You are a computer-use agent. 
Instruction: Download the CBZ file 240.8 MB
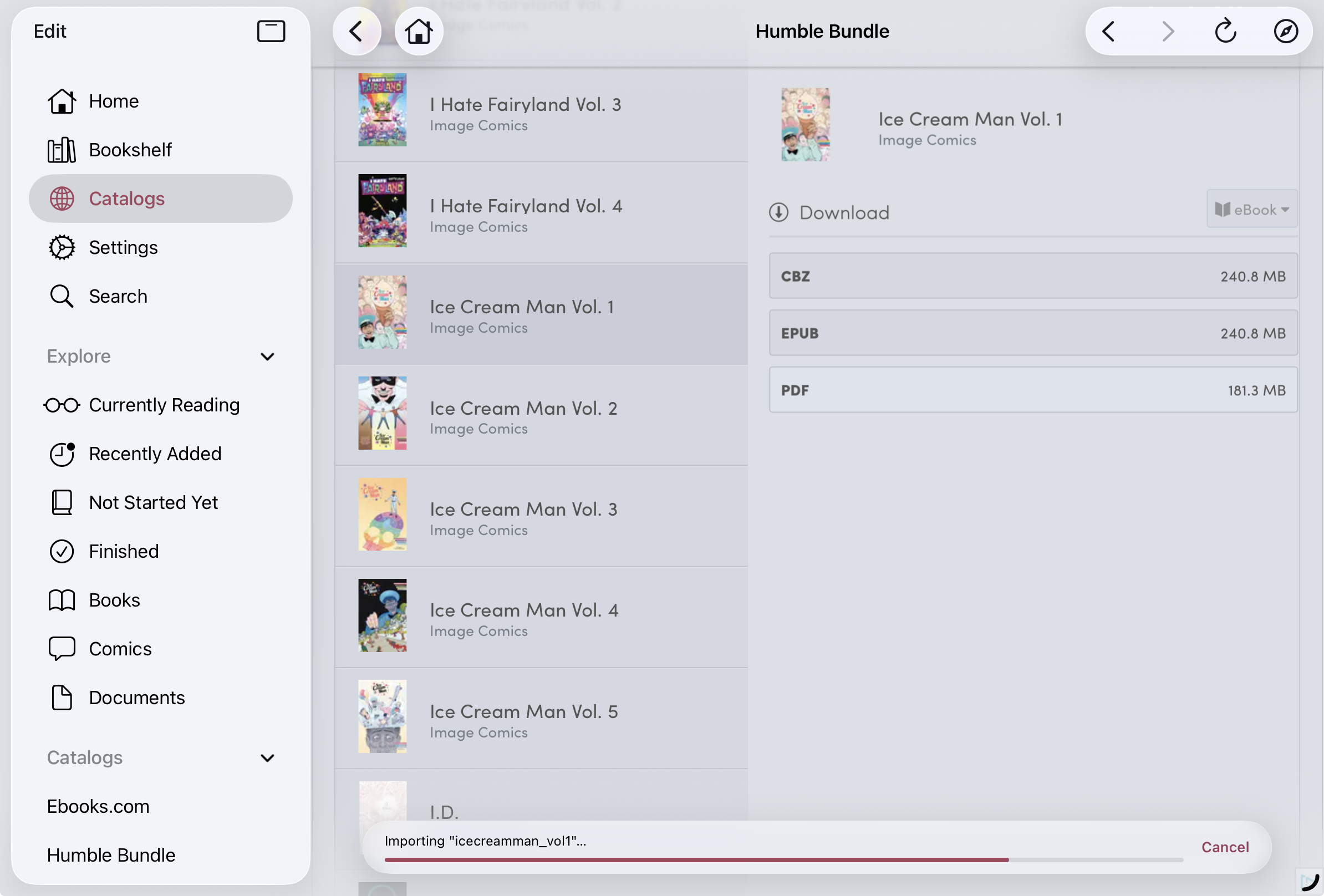click(1033, 276)
